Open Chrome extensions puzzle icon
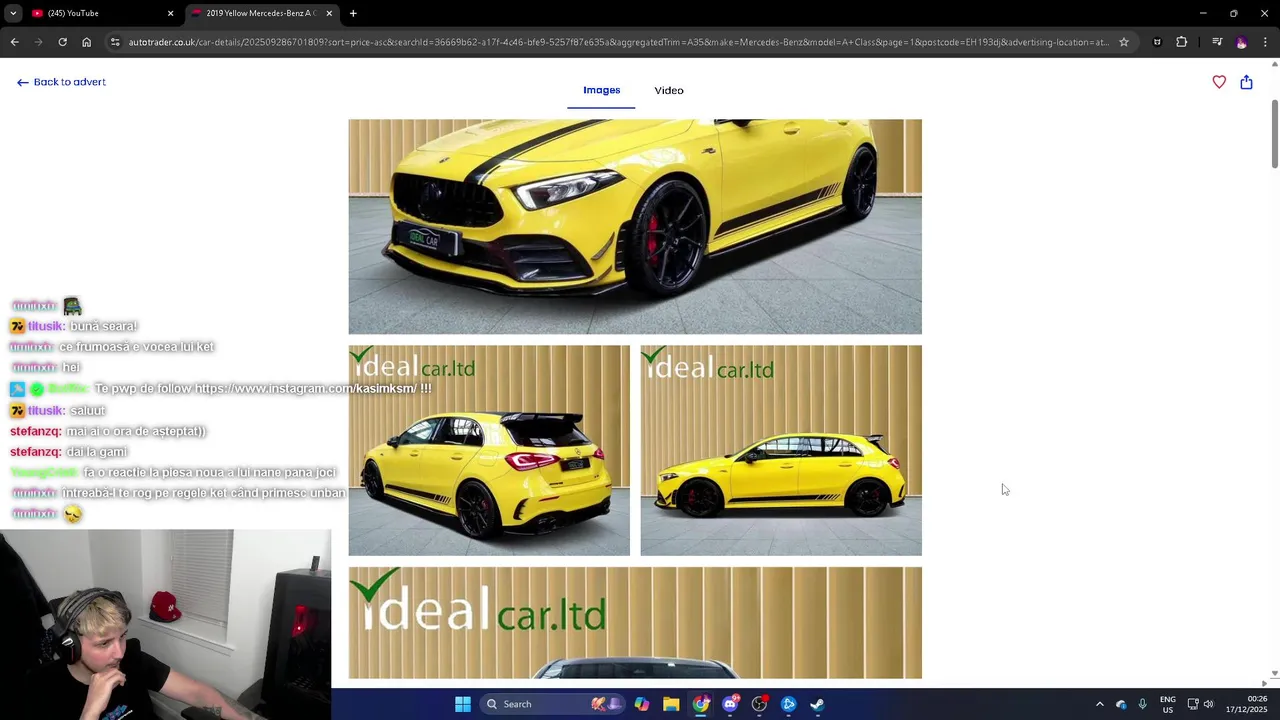Screen dimensions: 1280x720 [x=1182, y=42]
